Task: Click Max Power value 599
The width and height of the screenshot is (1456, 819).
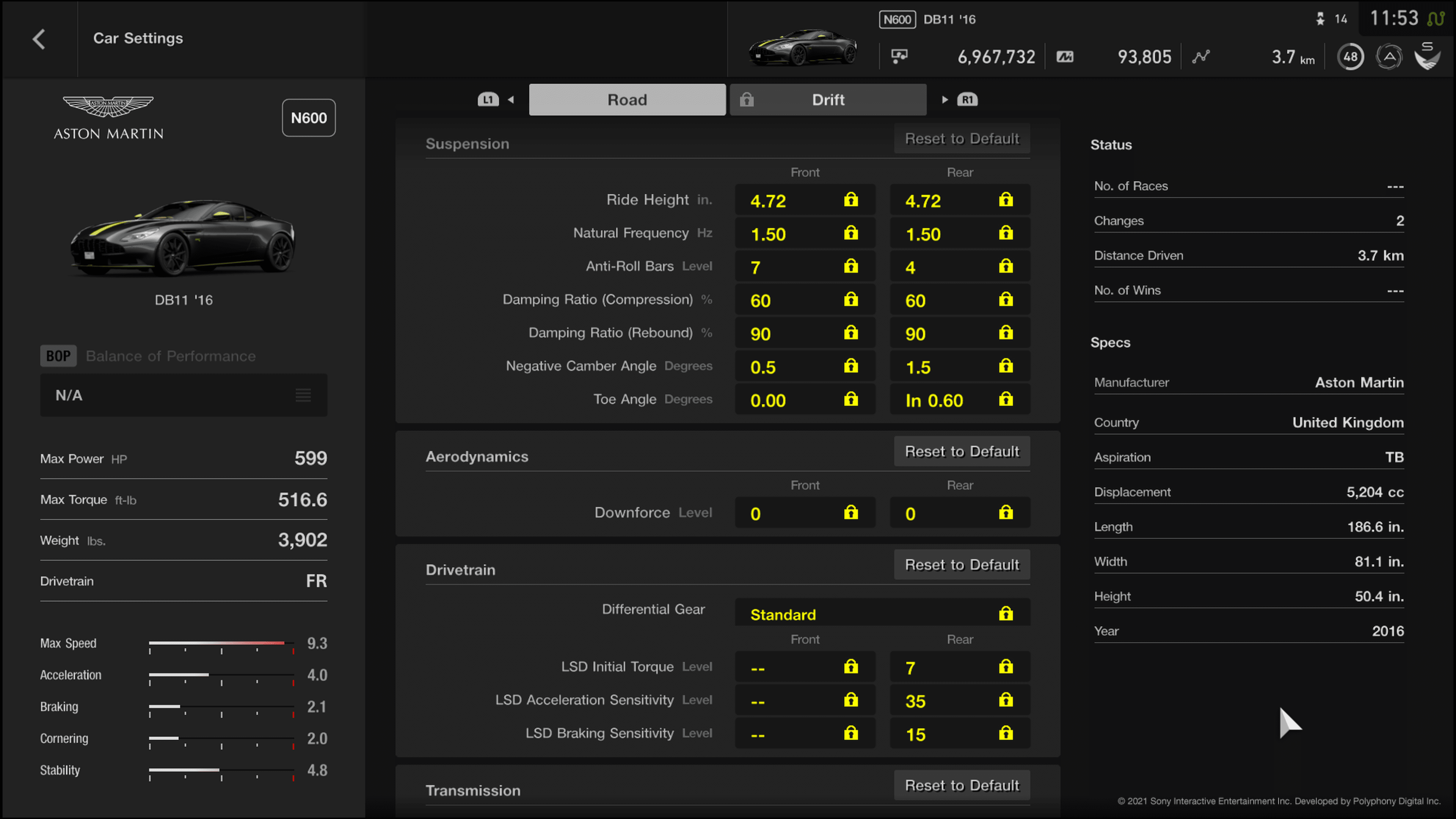Action: click(310, 458)
